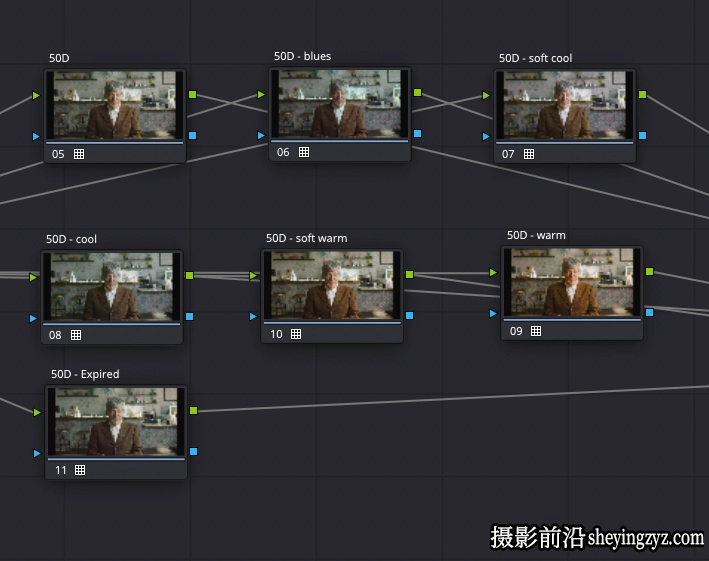The width and height of the screenshot is (709, 561).
Task: Click blue key input arrow of node 11
Action: [x=37, y=453]
